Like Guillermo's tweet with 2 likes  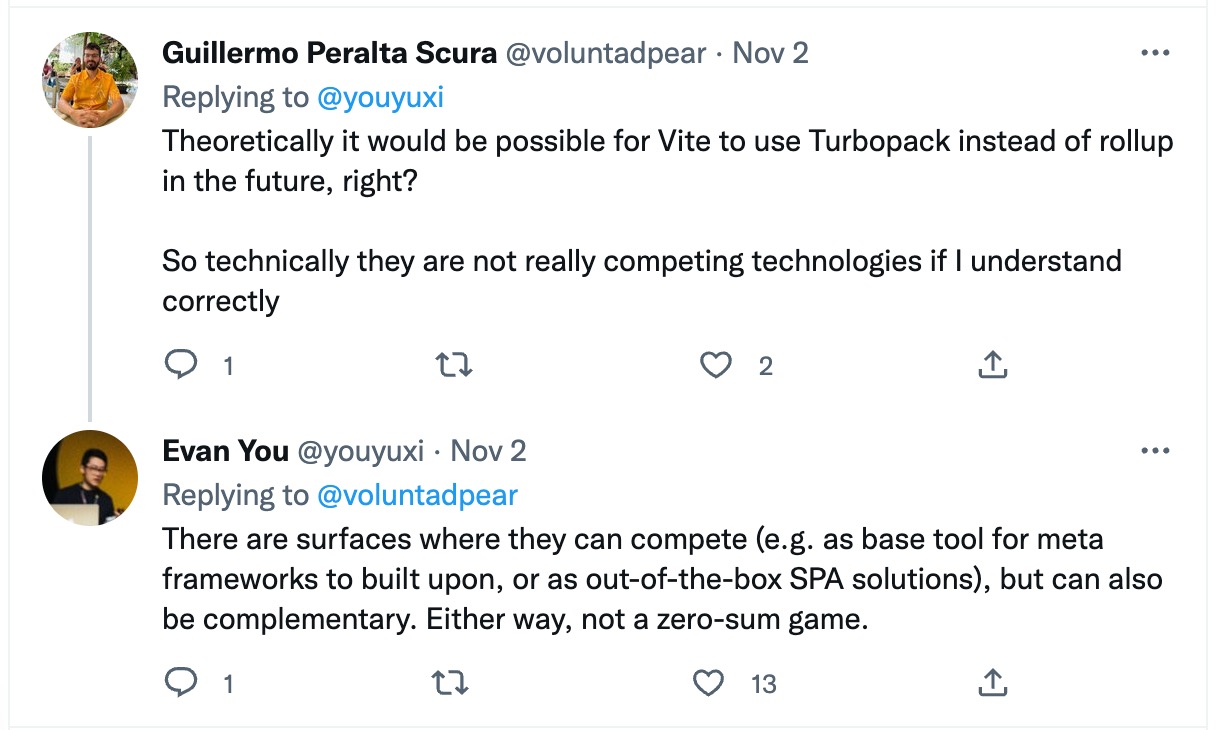(x=715, y=366)
